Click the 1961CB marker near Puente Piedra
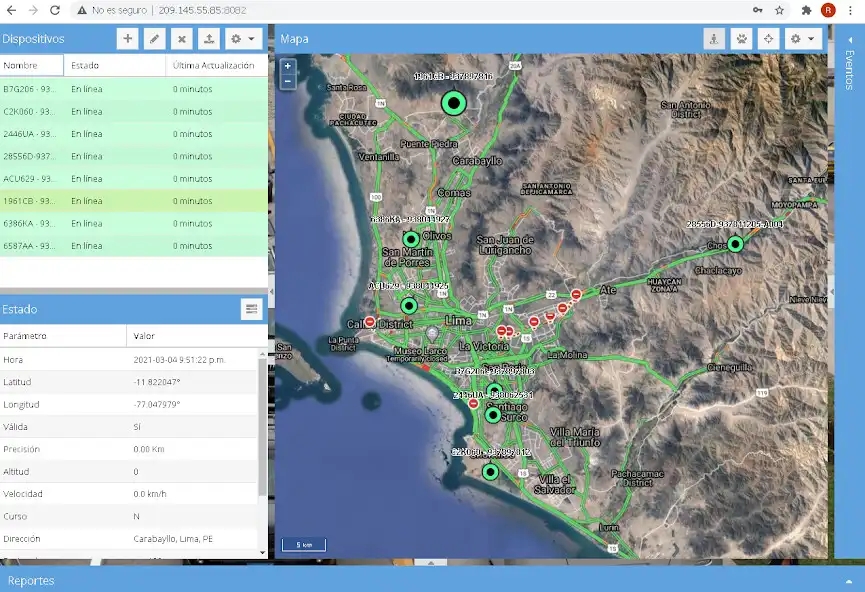The width and height of the screenshot is (865, 592). (453, 103)
